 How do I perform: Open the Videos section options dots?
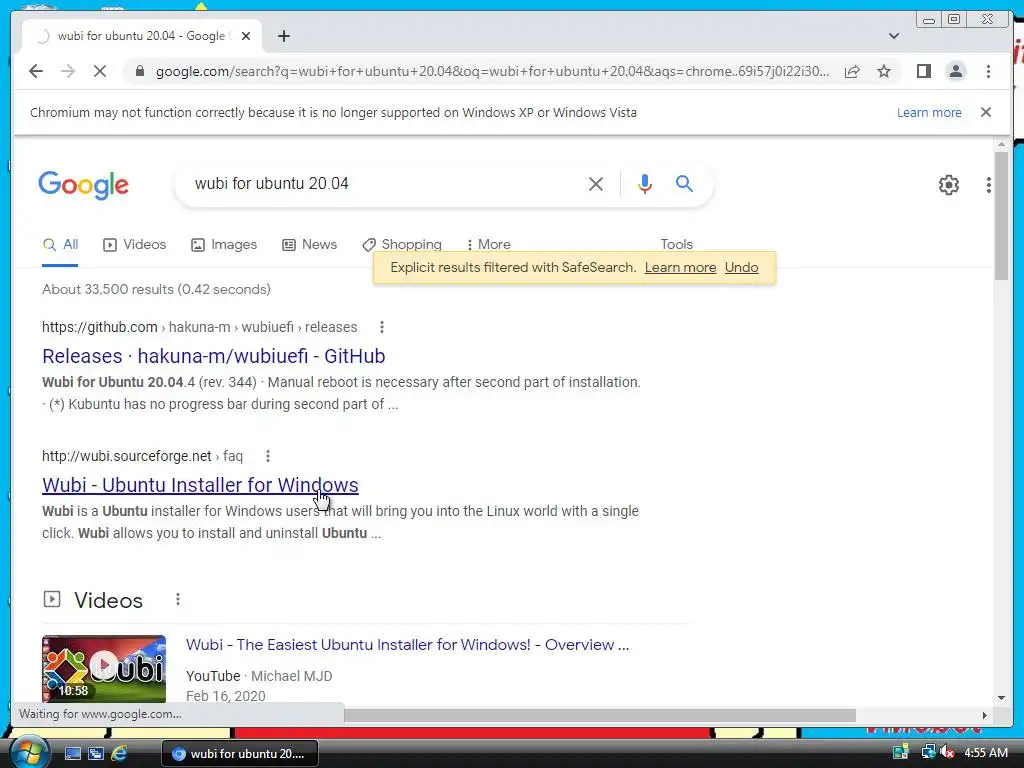(x=178, y=600)
